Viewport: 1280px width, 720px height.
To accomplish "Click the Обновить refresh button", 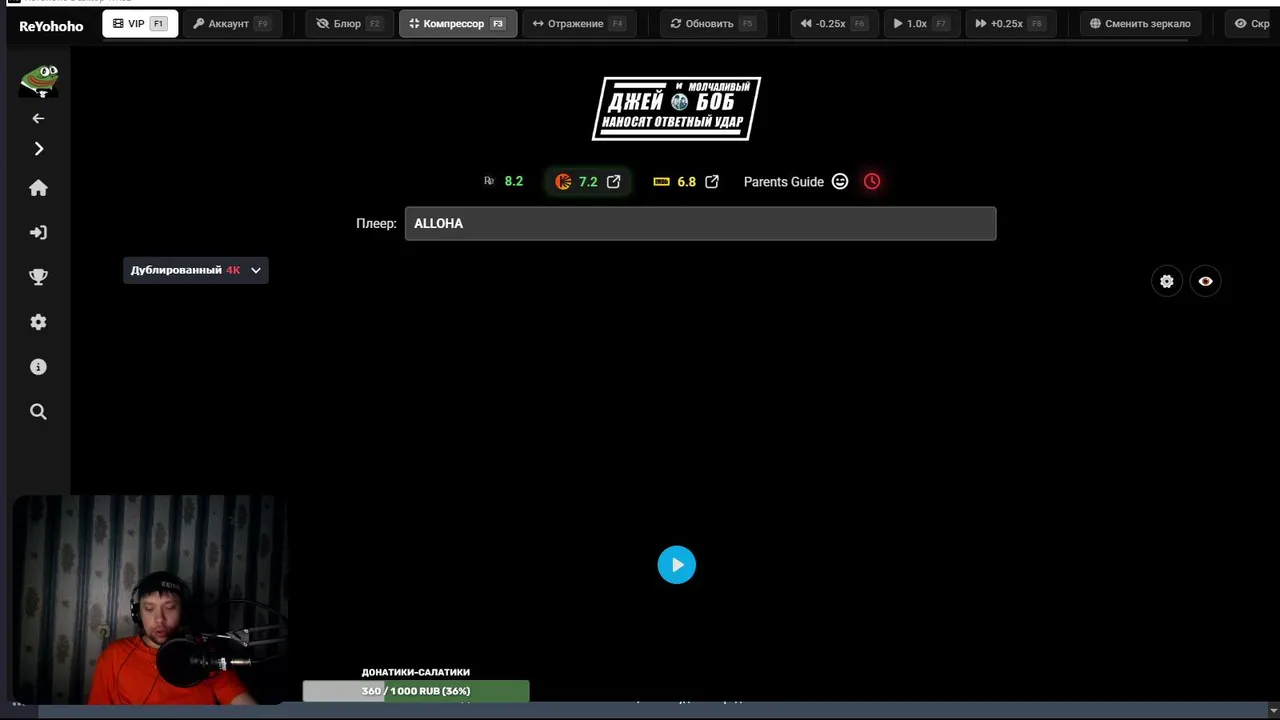I will [x=712, y=24].
